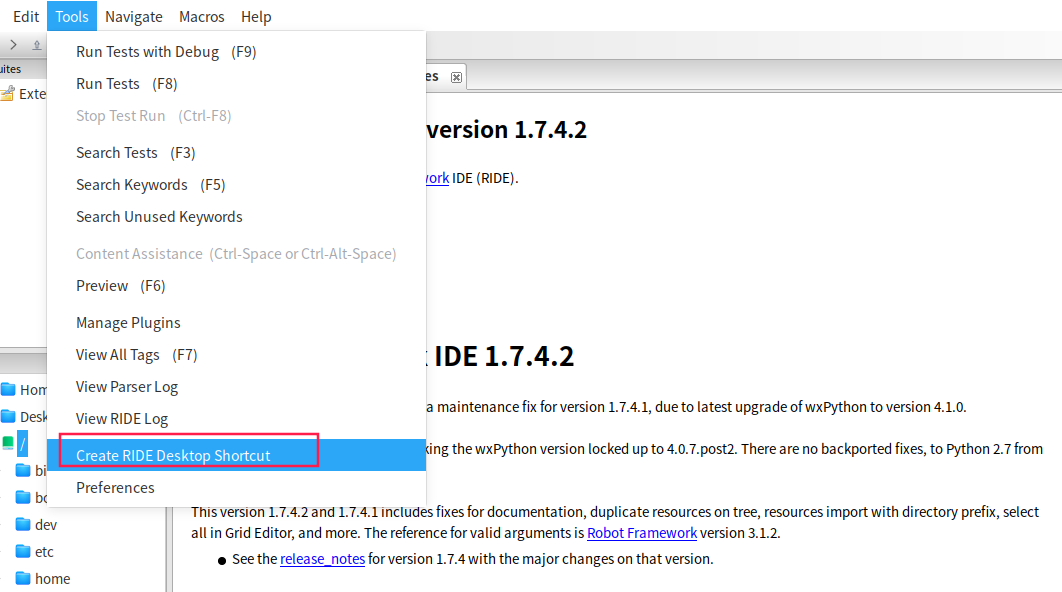Open the release_notes link
Viewport: 1062px width, 592px height.
point(322,559)
